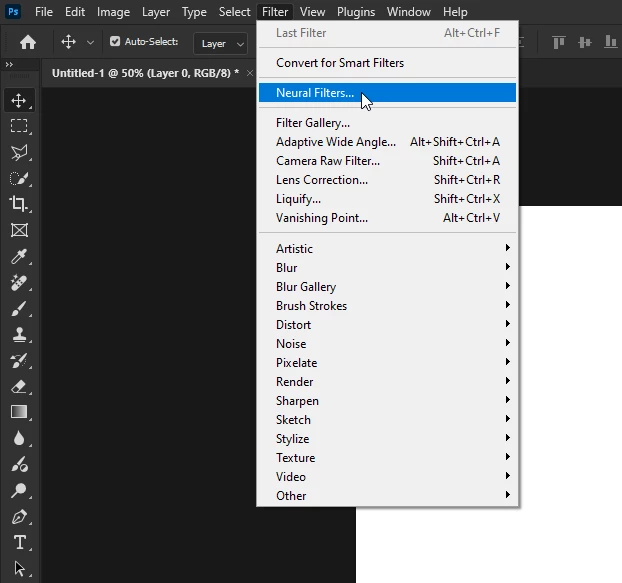
Task: Select the Horizontal Type tool
Action: click(19, 543)
